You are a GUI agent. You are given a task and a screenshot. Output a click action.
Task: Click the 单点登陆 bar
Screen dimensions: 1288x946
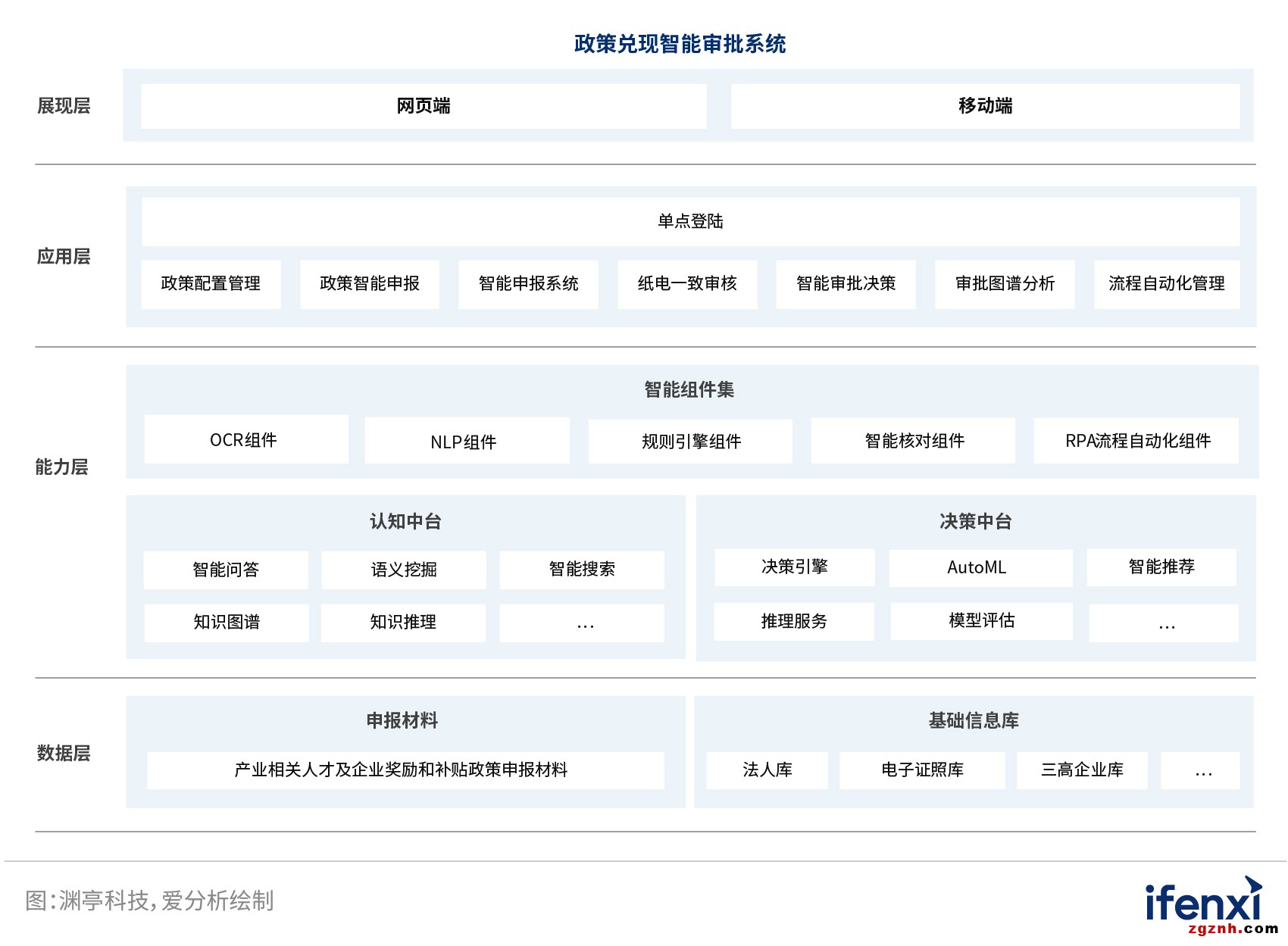coord(690,221)
